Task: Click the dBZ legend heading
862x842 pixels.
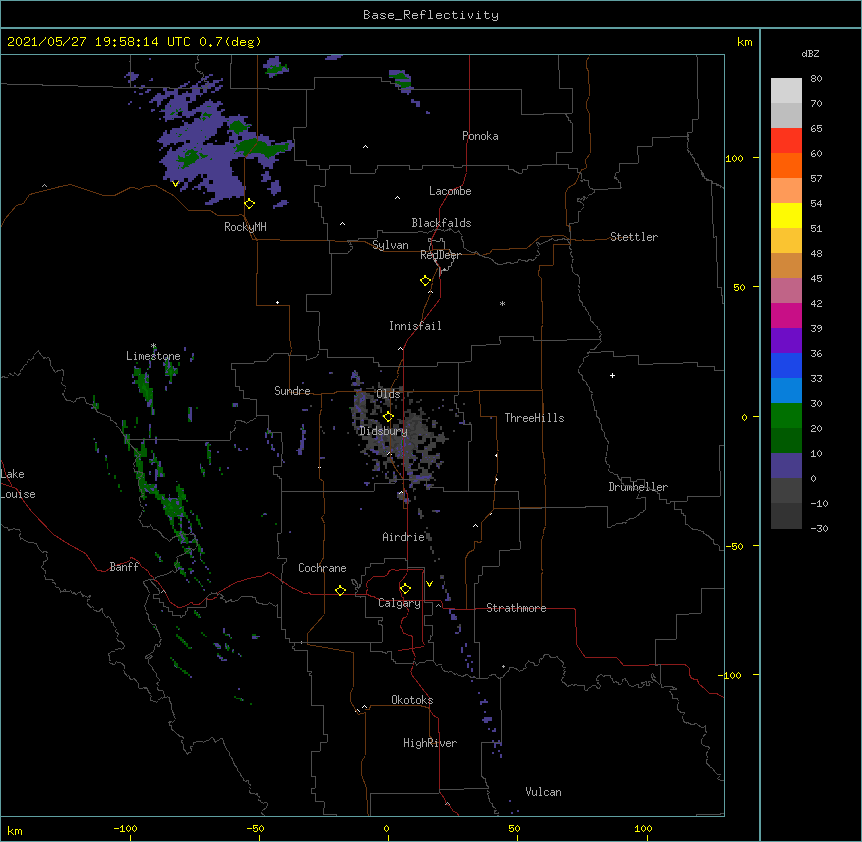Action: 810,53
